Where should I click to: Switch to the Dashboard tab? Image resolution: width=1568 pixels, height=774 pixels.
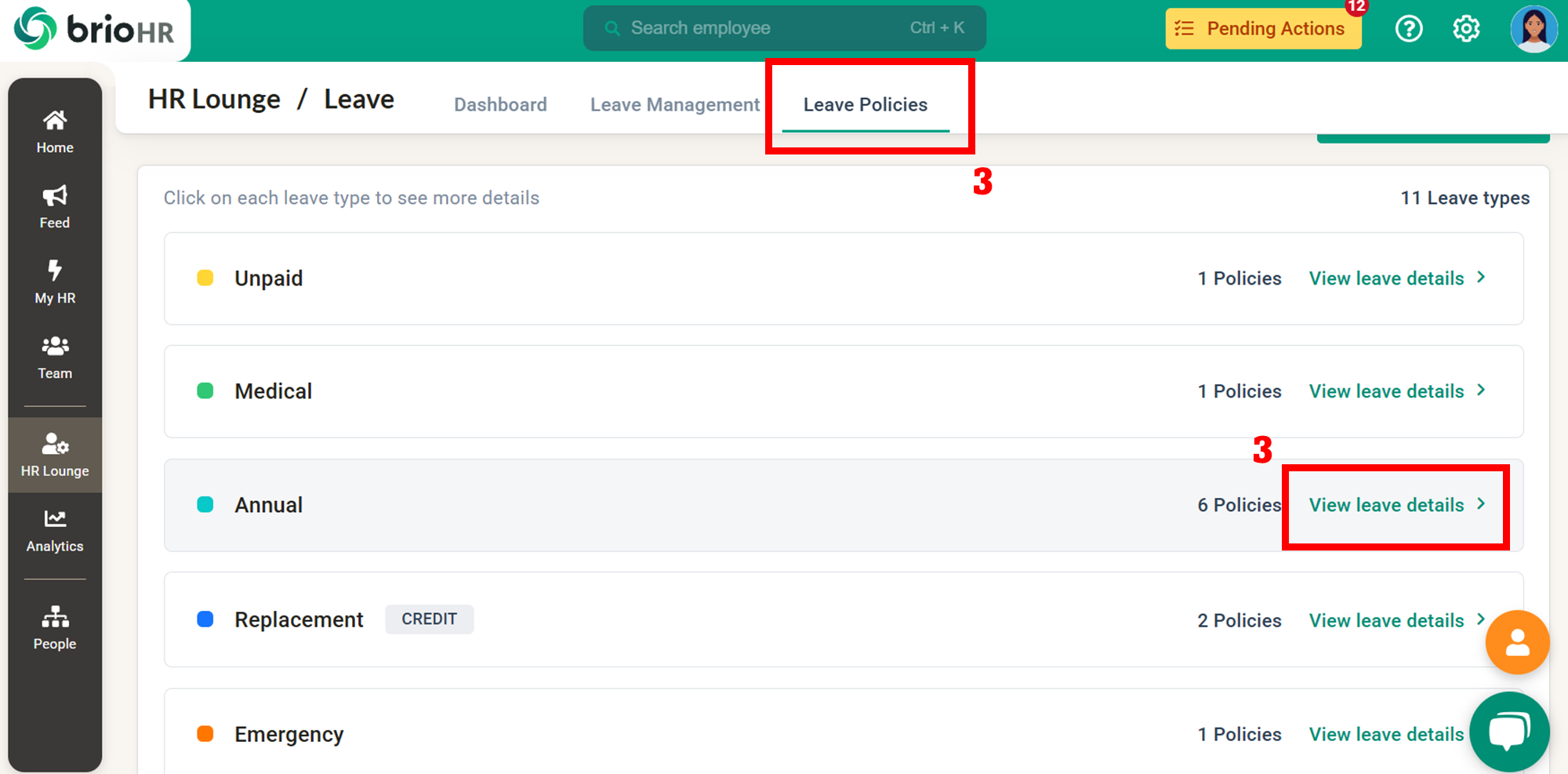500,104
